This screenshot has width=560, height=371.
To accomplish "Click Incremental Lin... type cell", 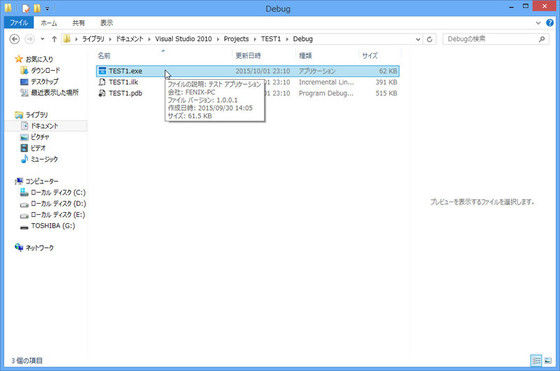I will tap(326, 82).
